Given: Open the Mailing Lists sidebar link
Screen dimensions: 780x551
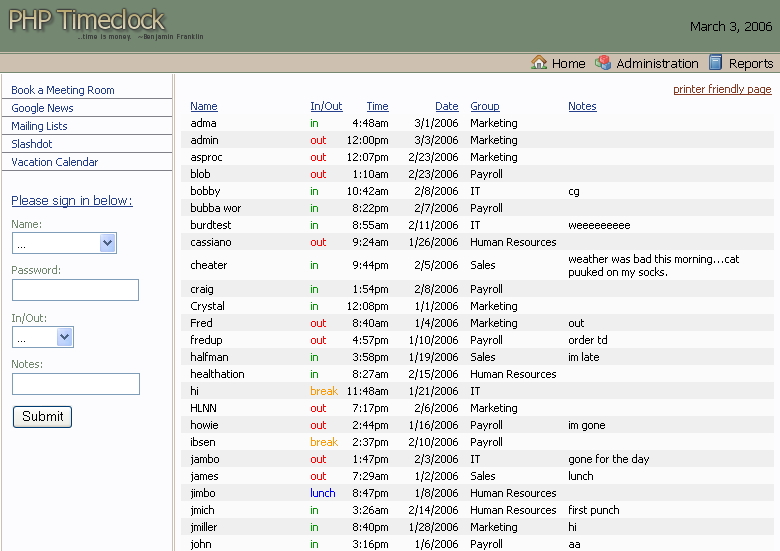Looking at the screenshot, I should pyautogui.click(x=39, y=126).
